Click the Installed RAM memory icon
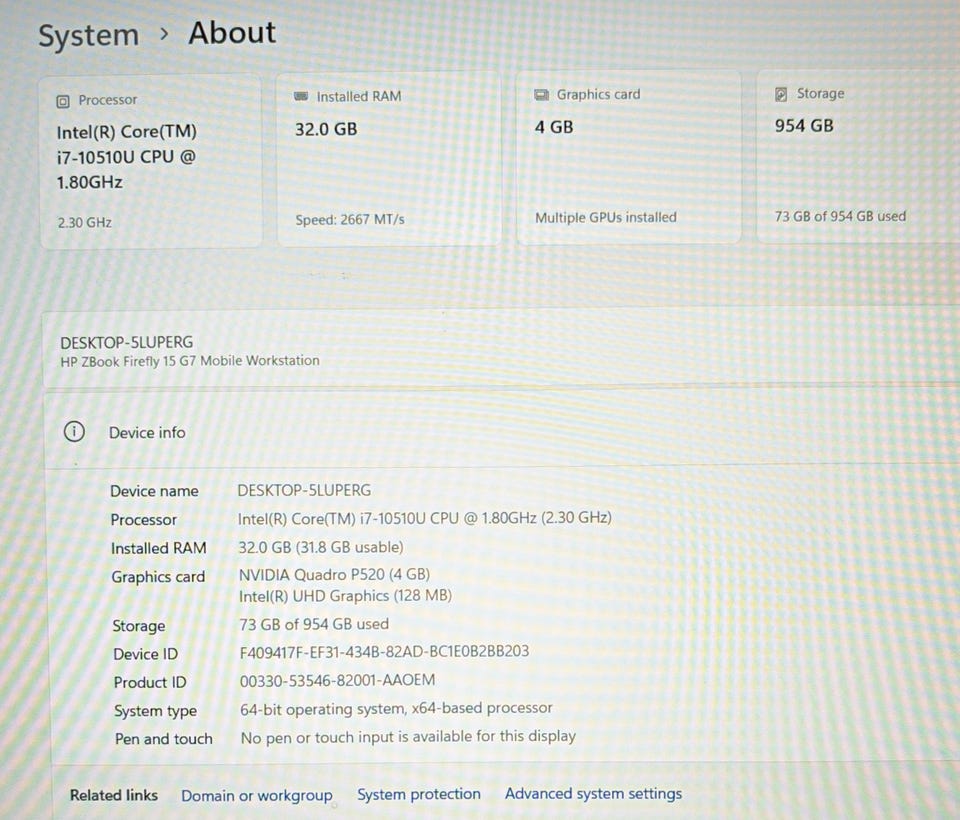 click(301, 96)
